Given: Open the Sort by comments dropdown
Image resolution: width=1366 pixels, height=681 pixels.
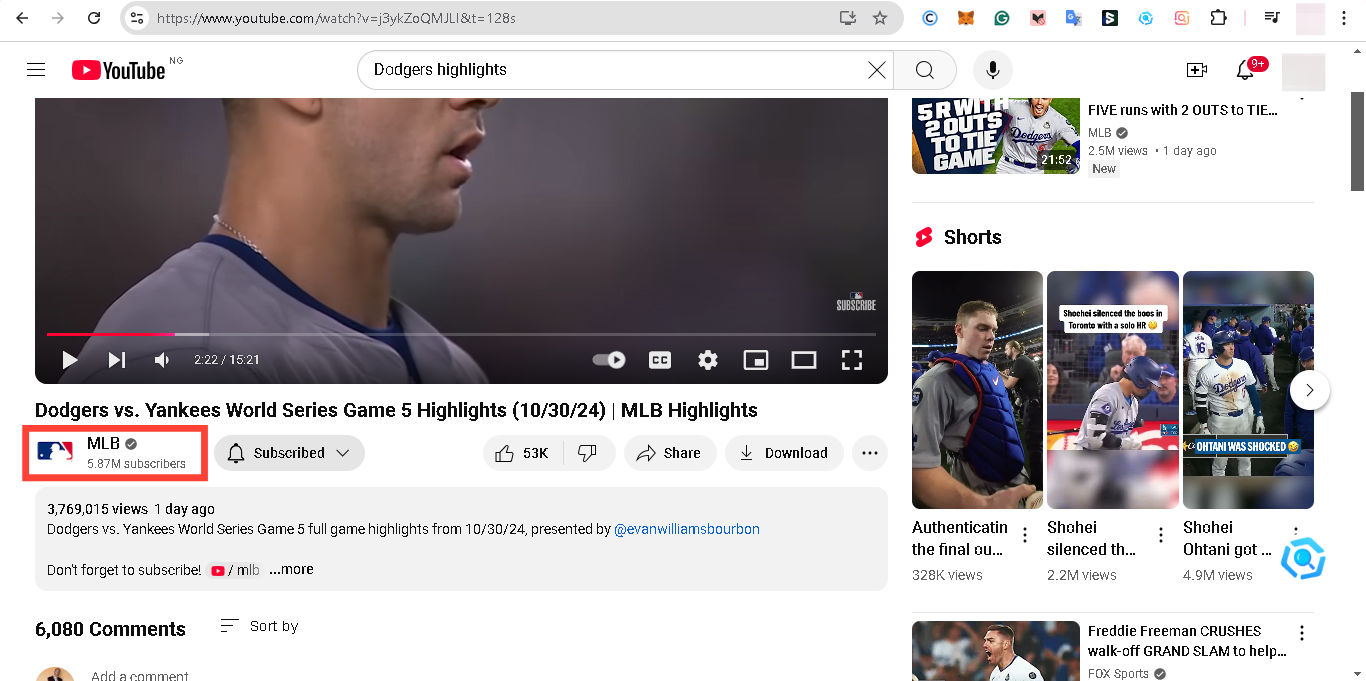Looking at the screenshot, I should tap(259, 626).
